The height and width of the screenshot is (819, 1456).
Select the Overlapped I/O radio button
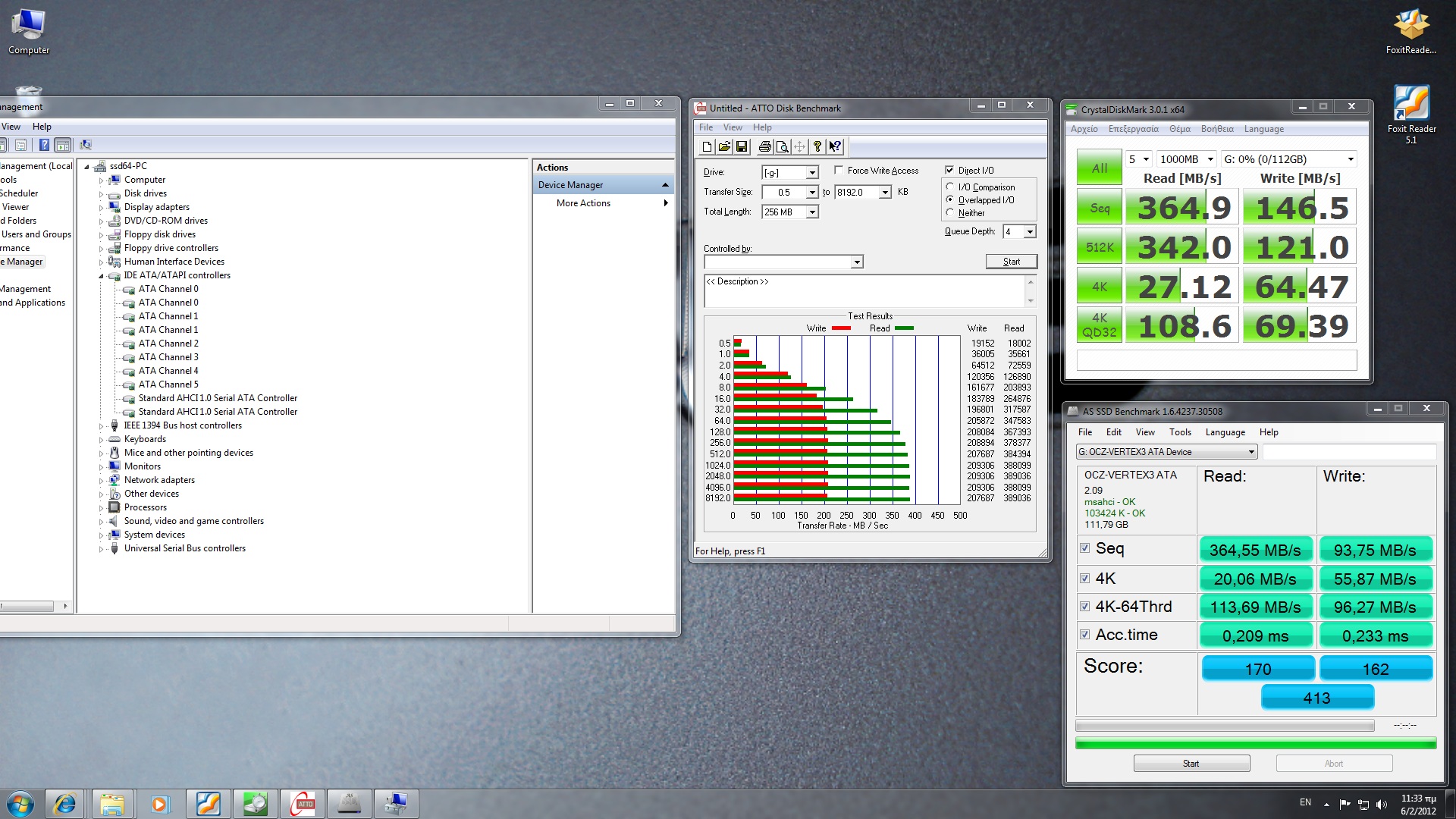click(949, 199)
